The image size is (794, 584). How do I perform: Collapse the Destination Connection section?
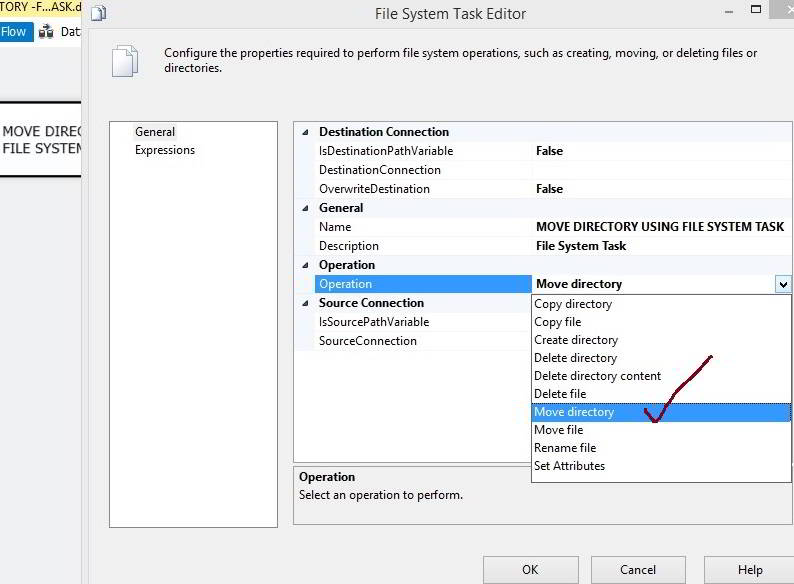coord(305,132)
